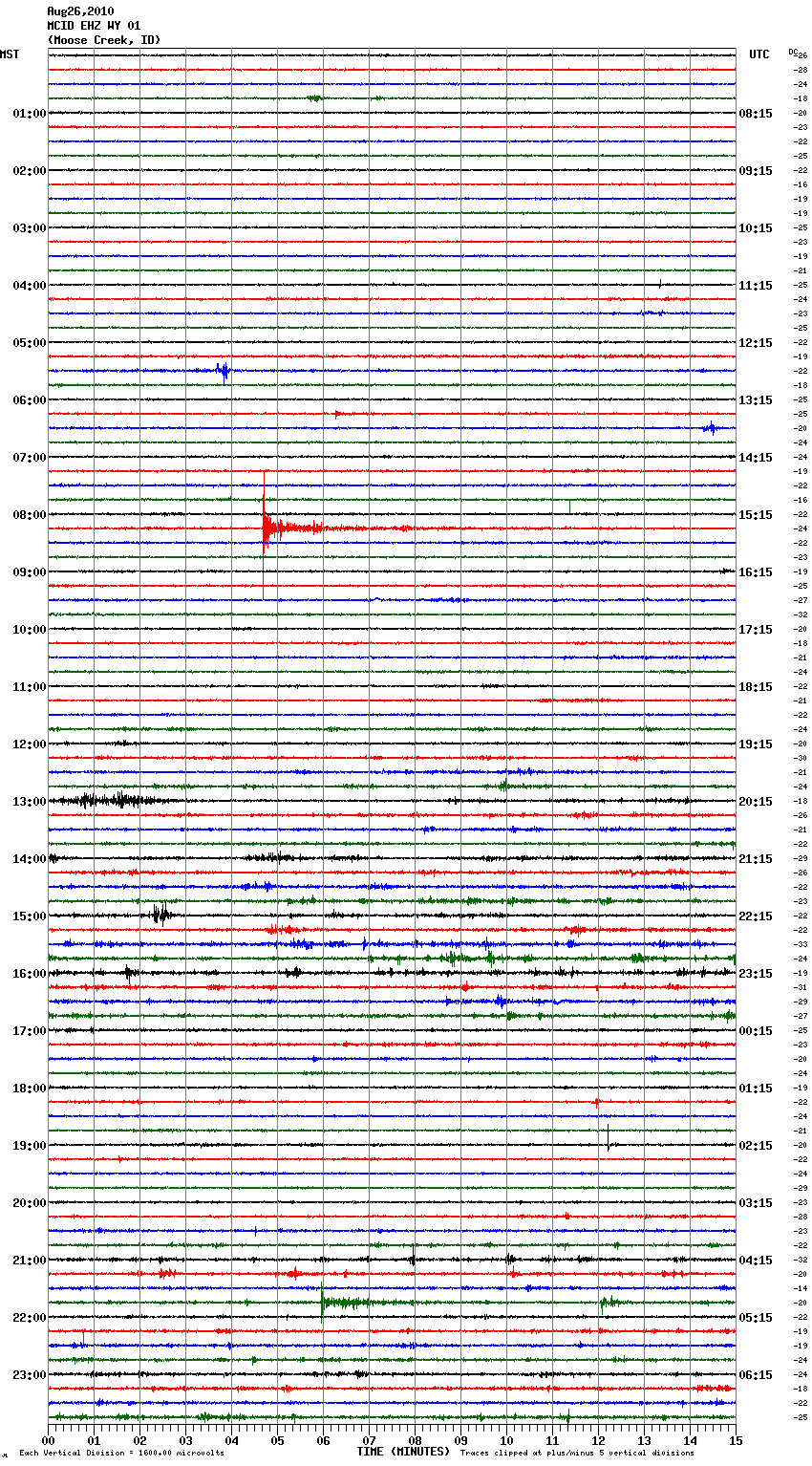Click the 06:15 UTC row label
The height and width of the screenshot is (1466, 812).
click(x=756, y=1375)
